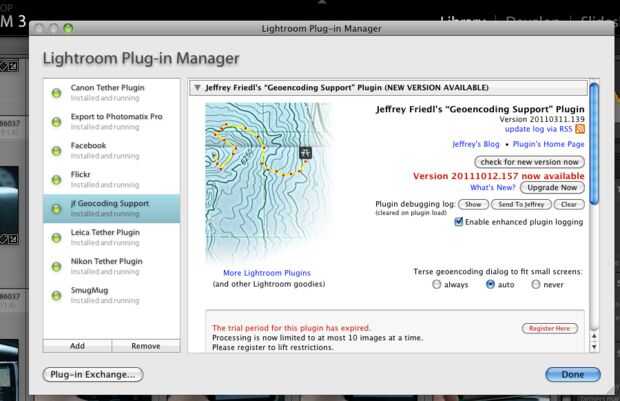620x401 pixels.
Task: Click the green status icon beside Leica Tether Plugin
Action: 57,238
